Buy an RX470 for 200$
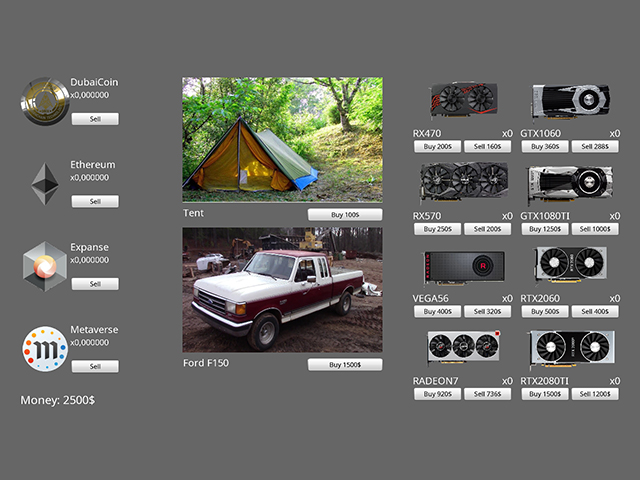Image resolution: width=640 pixels, height=480 pixels. [437, 146]
